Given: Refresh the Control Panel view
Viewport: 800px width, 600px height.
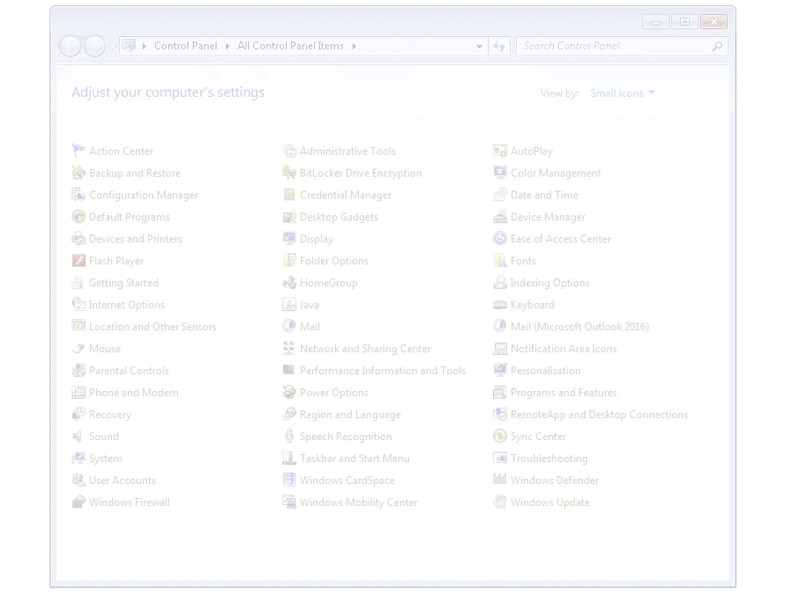Looking at the screenshot, I should [499, 46].
